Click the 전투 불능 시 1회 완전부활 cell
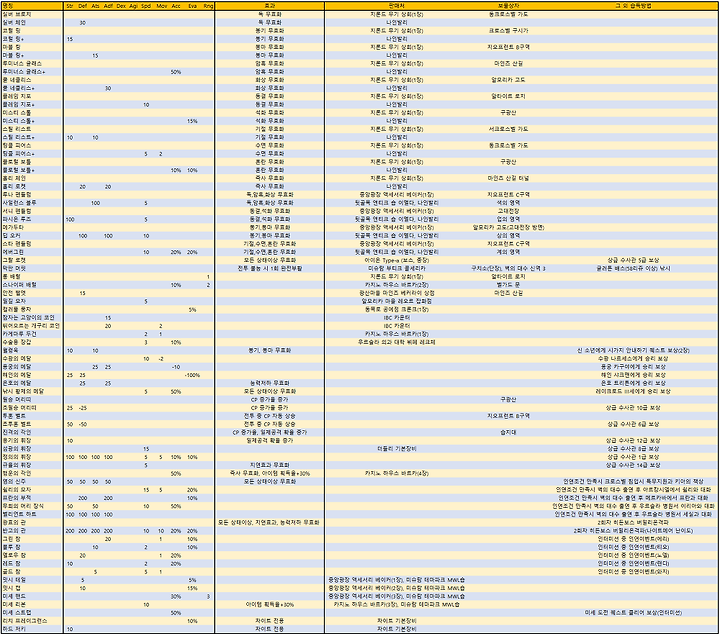720x636 pixels. 270,268
